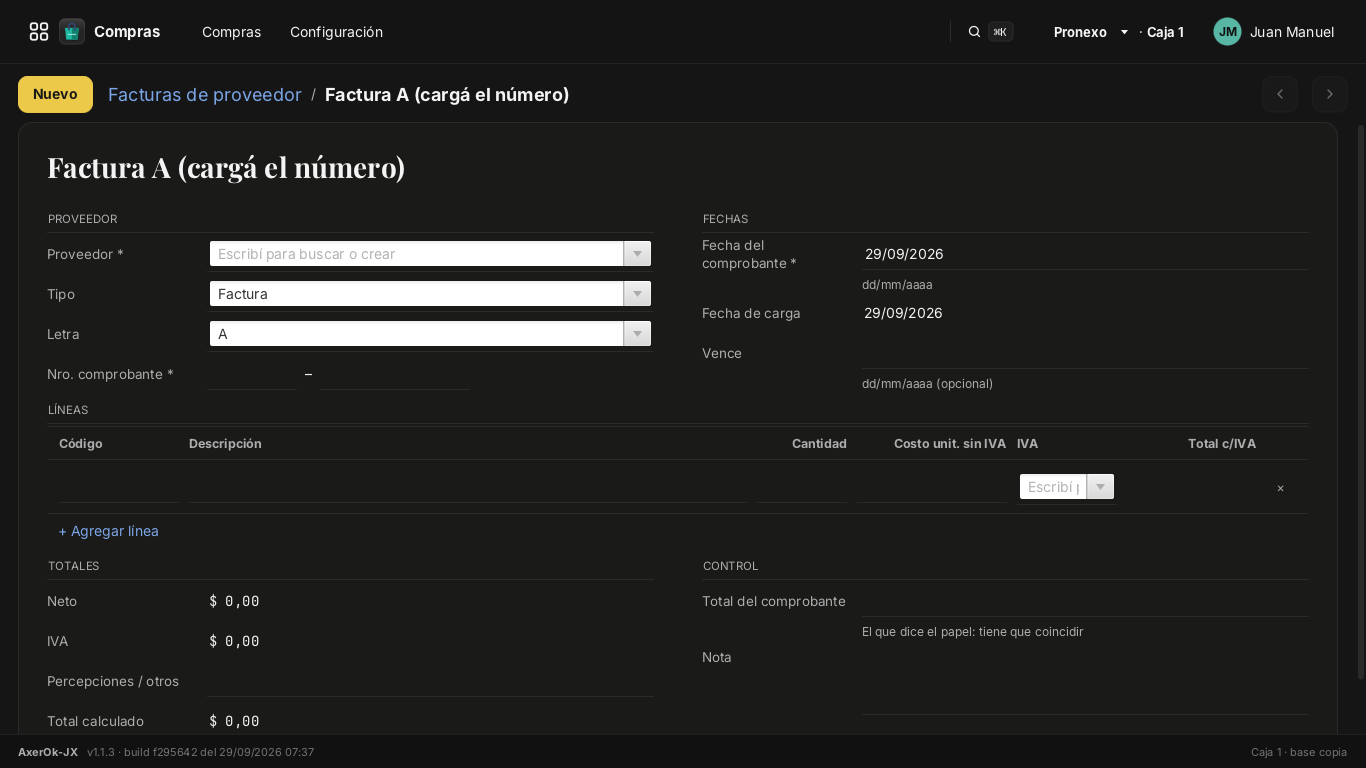
Task: Expand the Proveedor dropdown arrow
Action: tap(637, 254)
